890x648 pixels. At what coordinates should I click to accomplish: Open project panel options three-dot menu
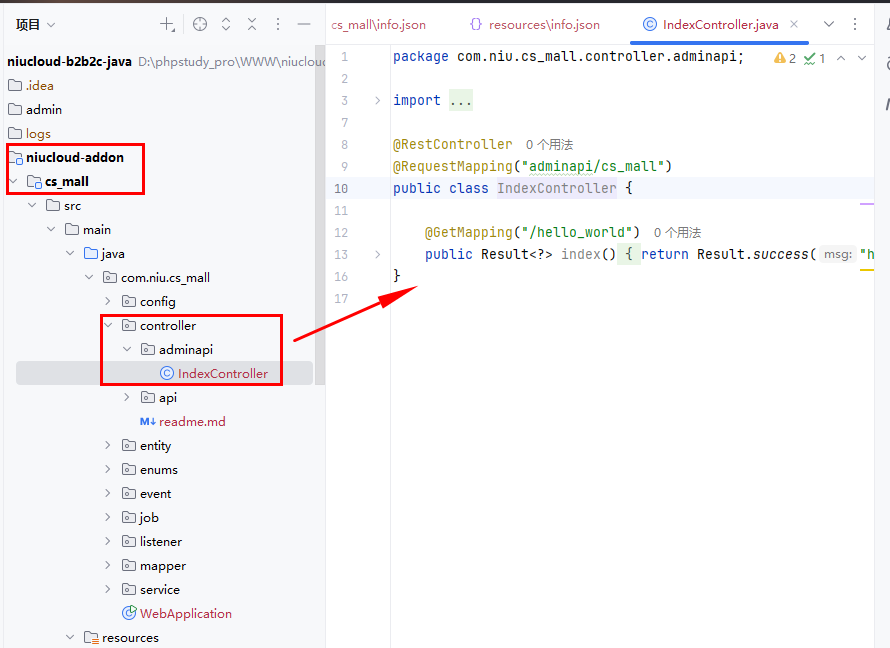(278, 24)
